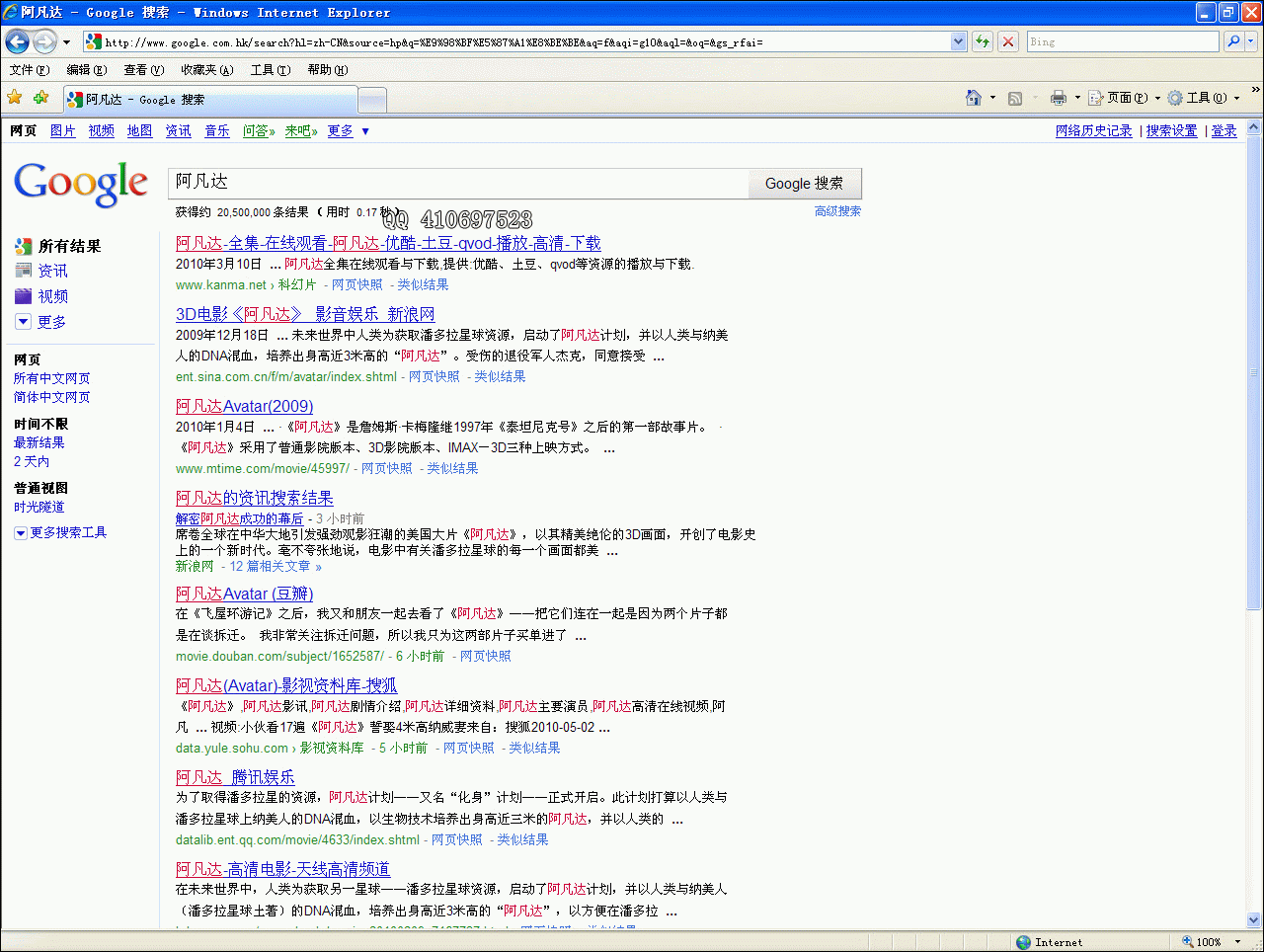The image size is (1264, 952).
Task: Open the 页面(P) toolbar menu
Action: [x=1125, y=98]
